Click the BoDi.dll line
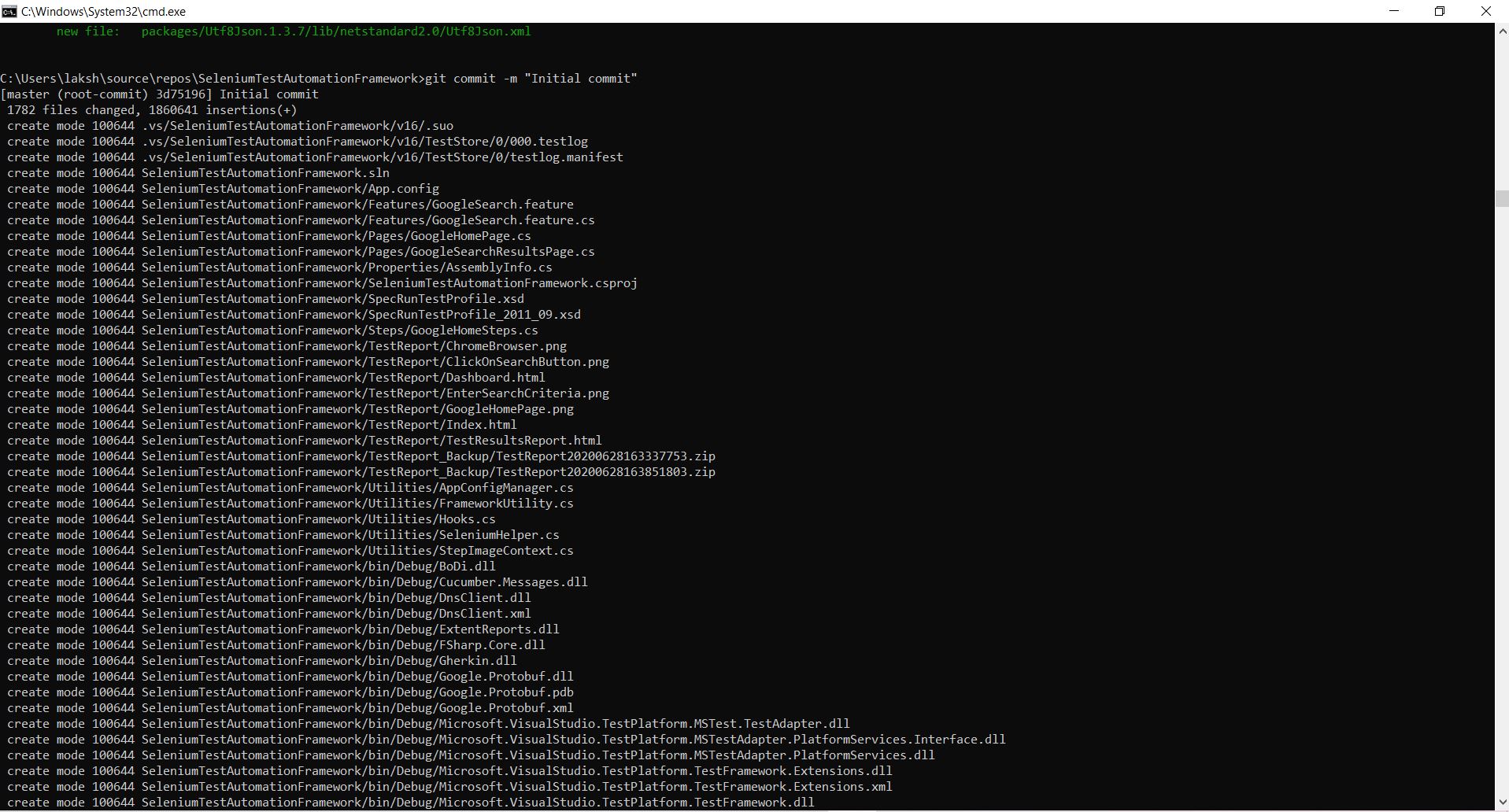Image resolution: width=1509 pixels, height=812 pixels. tap(252, 567)
